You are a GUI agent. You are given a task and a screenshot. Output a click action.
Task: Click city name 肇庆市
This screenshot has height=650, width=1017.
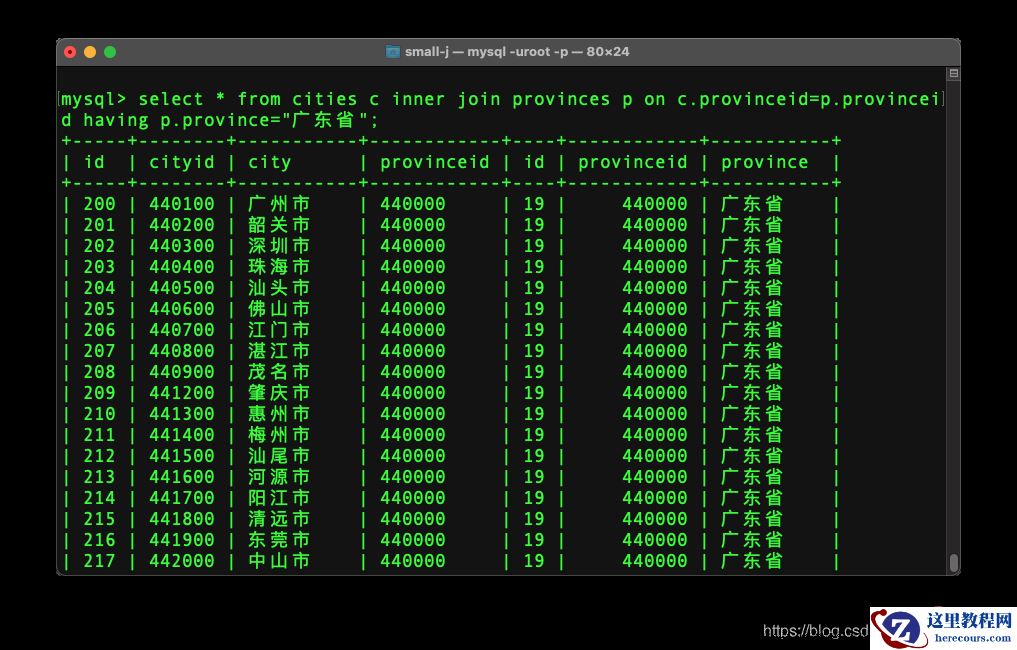point(279,393)
